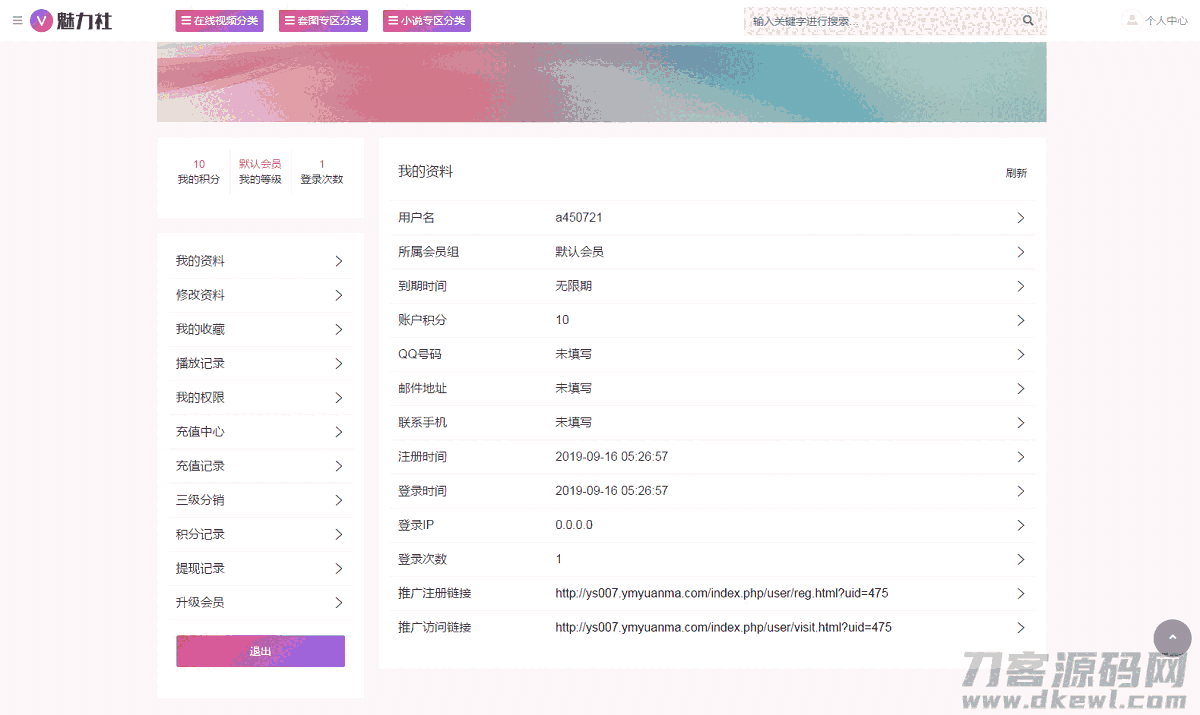Click the search magnifier icon
The width and height of the screenshot is (1200, 715).
point(1028,20)
